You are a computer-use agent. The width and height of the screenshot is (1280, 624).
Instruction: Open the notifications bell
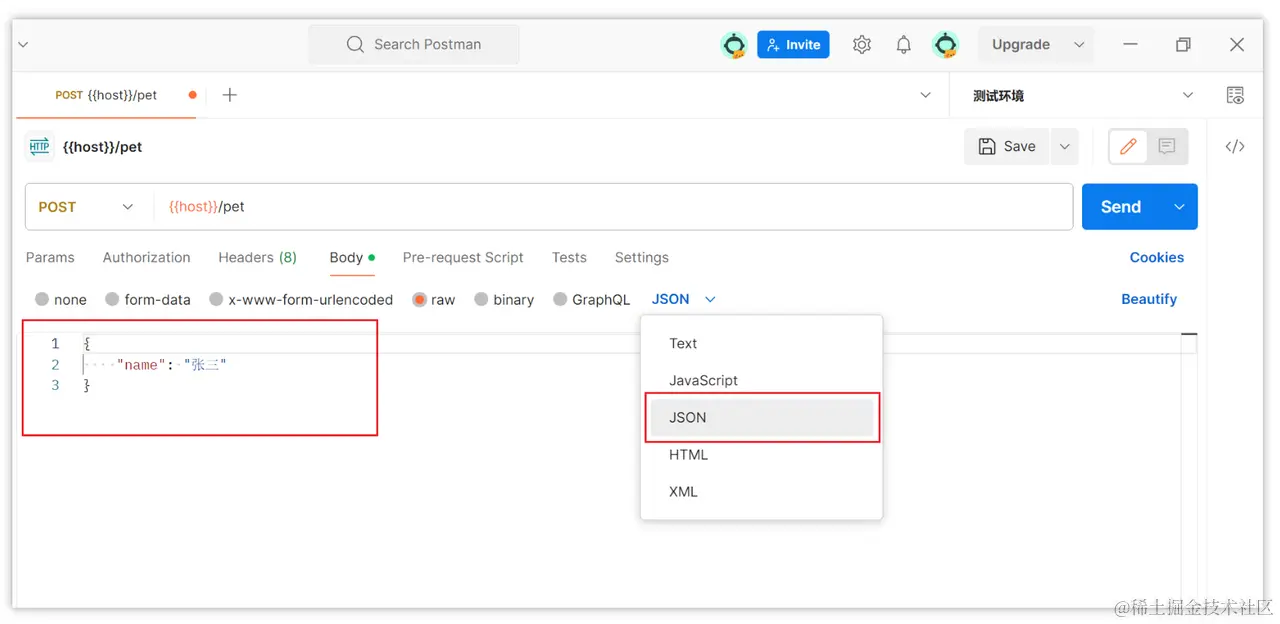click(903, 45)
